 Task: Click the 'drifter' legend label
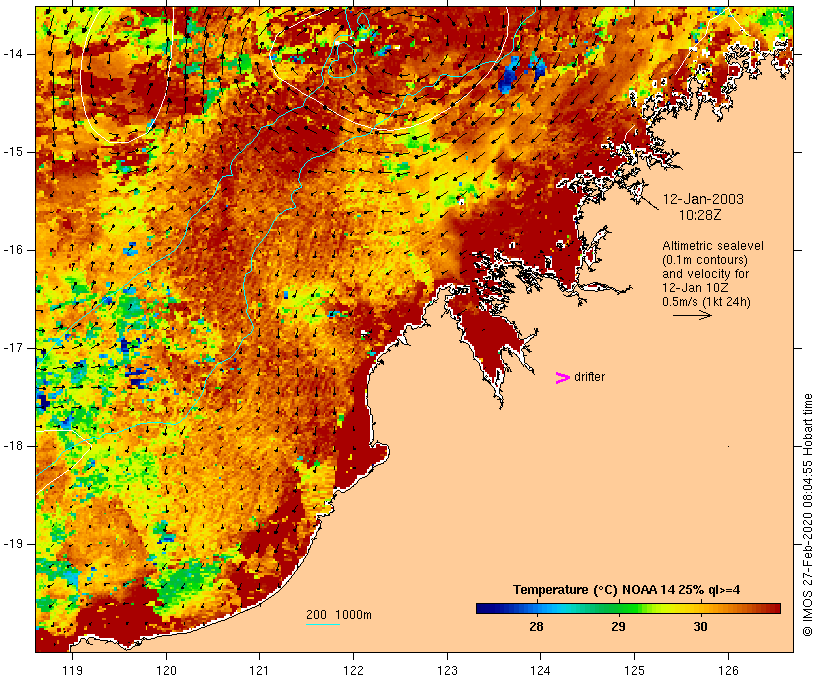(589, 377)
